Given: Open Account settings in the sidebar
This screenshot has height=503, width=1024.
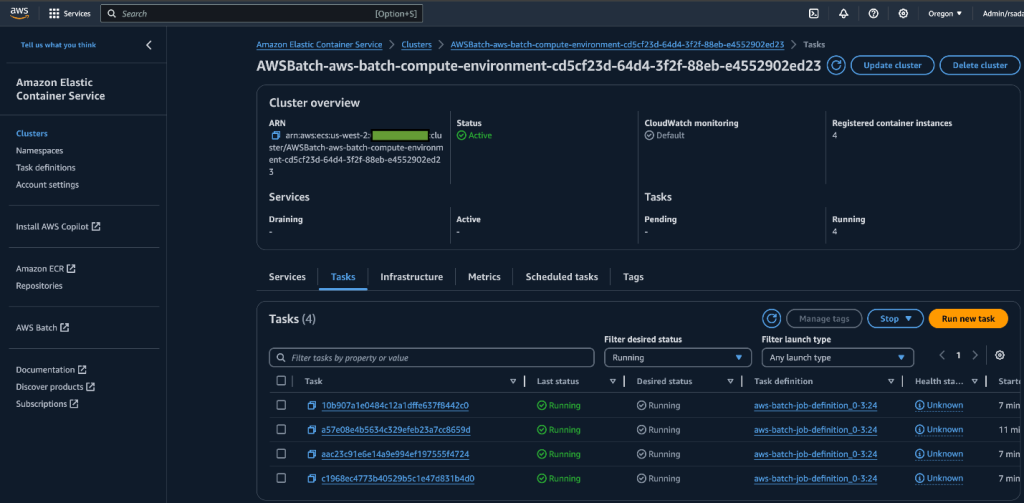Looking at the screenshot, I should pos(48,185).
